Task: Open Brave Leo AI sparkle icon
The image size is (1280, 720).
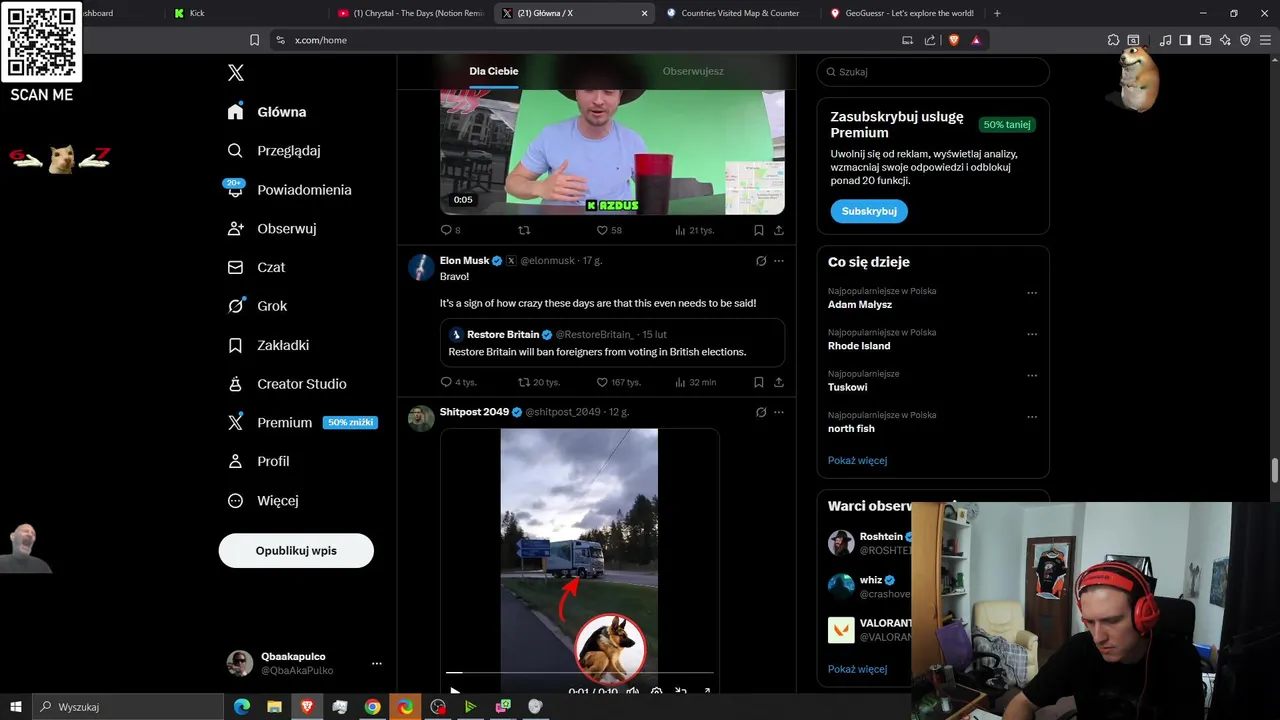Action: tap(1225, 40)
